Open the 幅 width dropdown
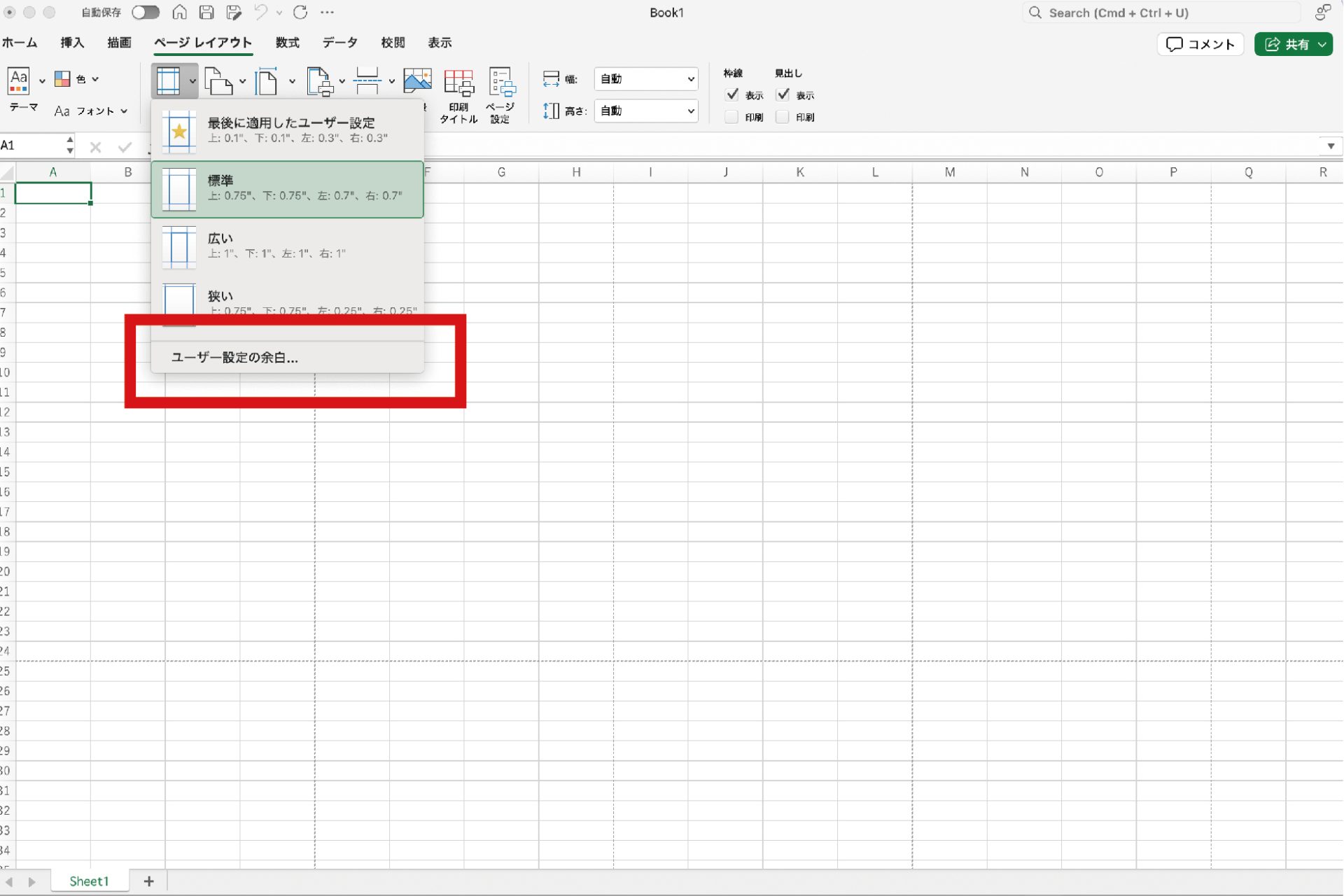The width and height of the screenshot is (1344, 896). pyautogui.click(x=646, y=79)
